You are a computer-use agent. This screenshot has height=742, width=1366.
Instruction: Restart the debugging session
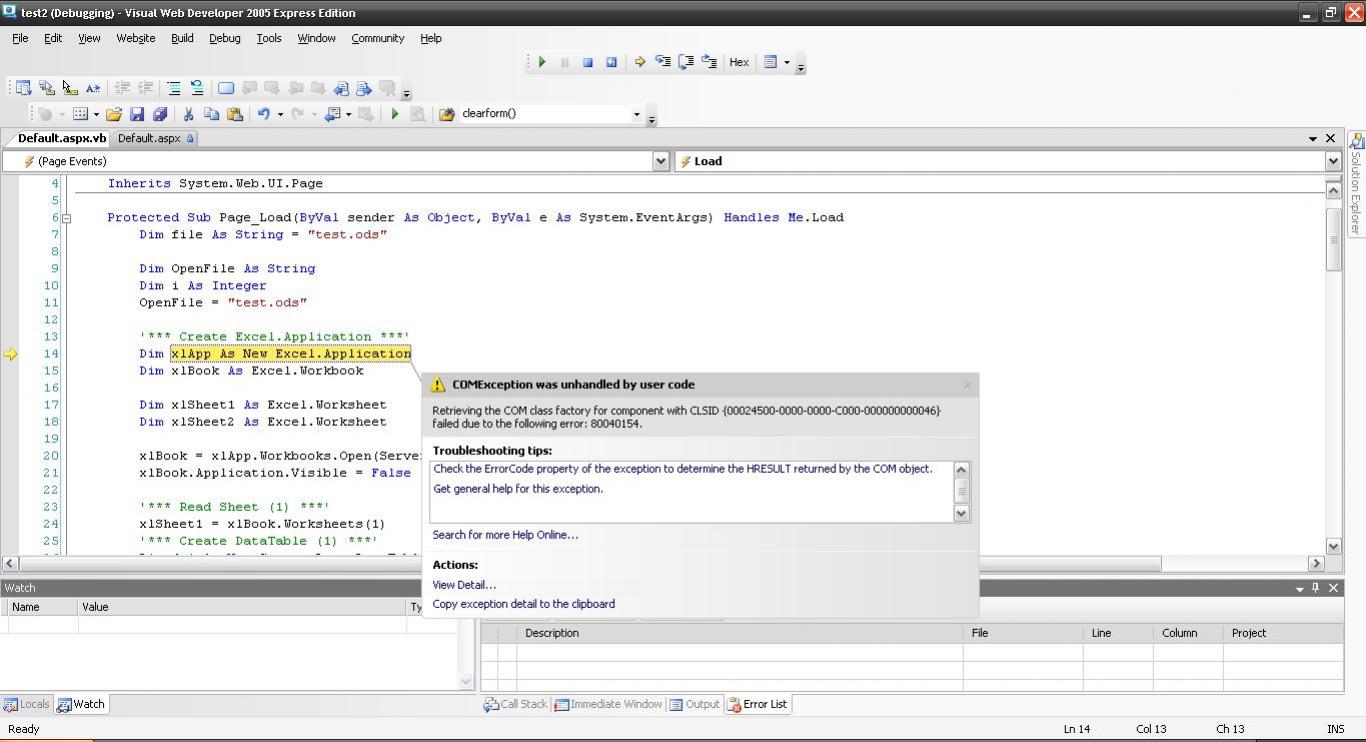coord(611,62)
